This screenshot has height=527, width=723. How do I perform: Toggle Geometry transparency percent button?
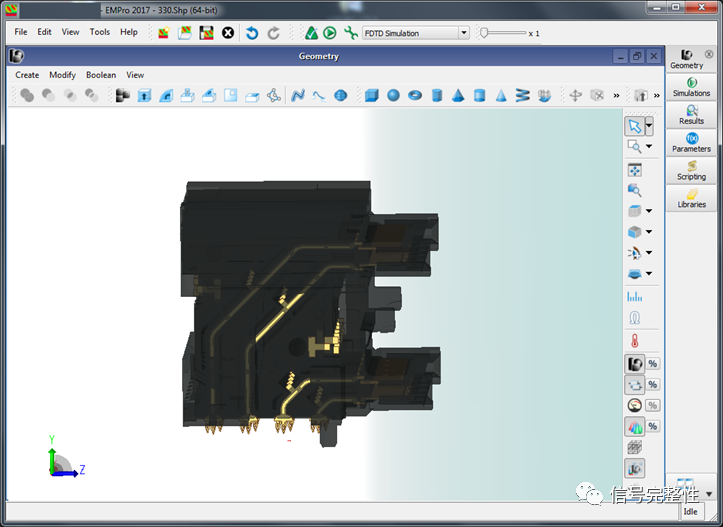pyautogui.click(x=652, y=364)
